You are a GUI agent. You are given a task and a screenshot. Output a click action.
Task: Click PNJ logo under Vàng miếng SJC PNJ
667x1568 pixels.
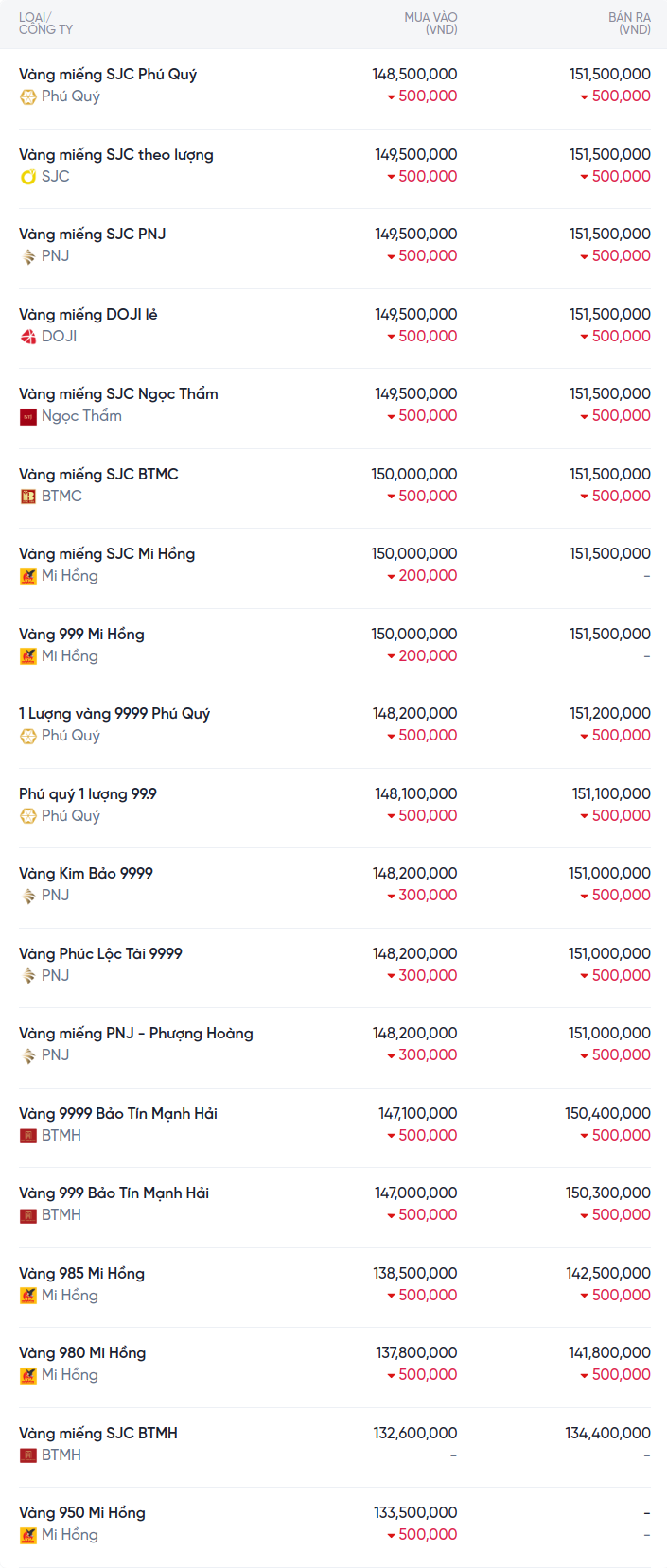point(28,256)
